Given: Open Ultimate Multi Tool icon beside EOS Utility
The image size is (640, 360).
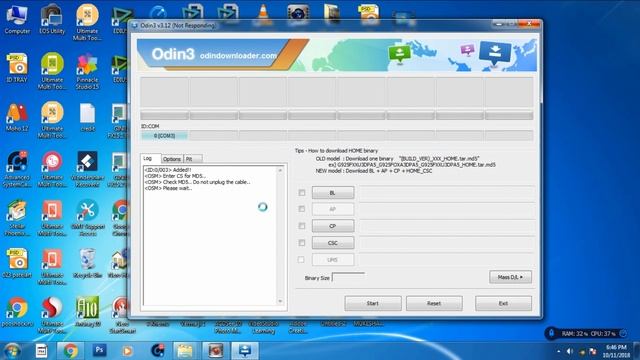Looking at the screenshot, I should pyautogui.click(x=87, y=22).
